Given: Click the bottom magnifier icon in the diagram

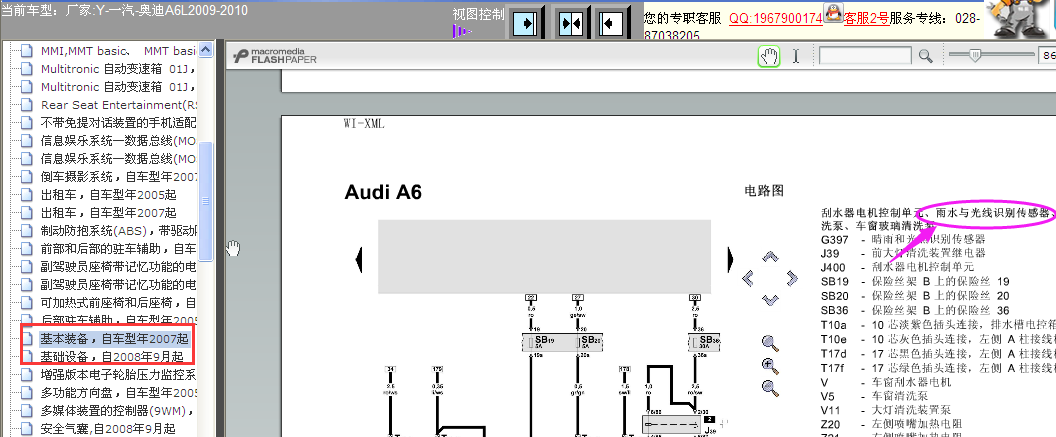Looking at the screenshot, I should (770, 387).
